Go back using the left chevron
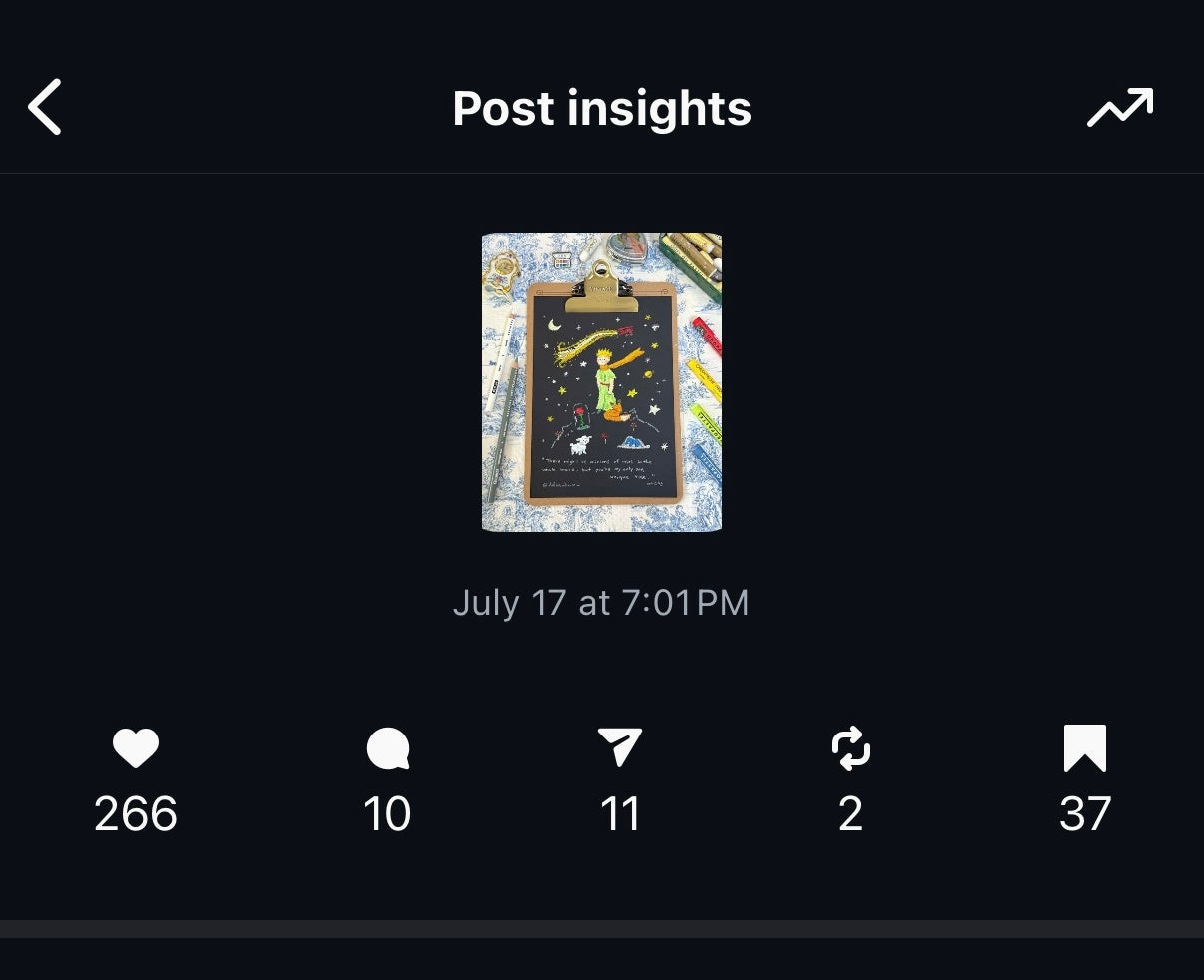Image resolution: width=1204 pixels, height=980 pixels. coord(45,107)
